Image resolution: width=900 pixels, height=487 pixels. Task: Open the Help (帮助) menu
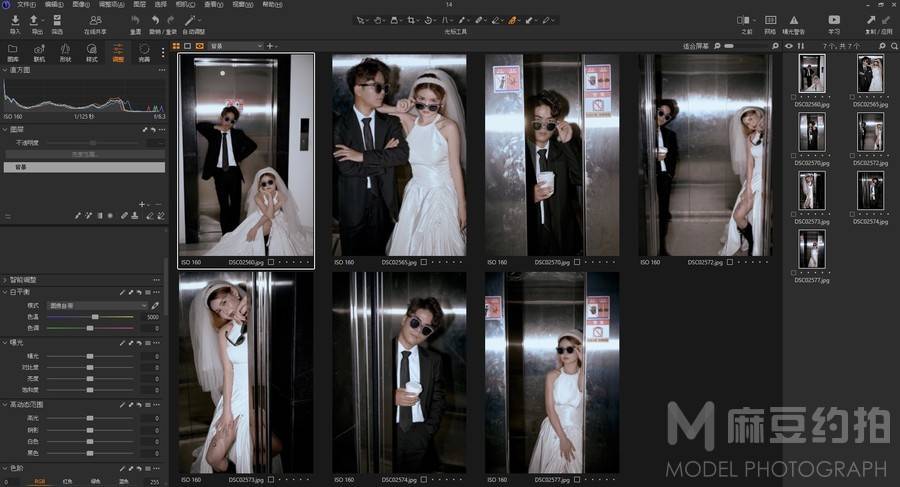272,4
